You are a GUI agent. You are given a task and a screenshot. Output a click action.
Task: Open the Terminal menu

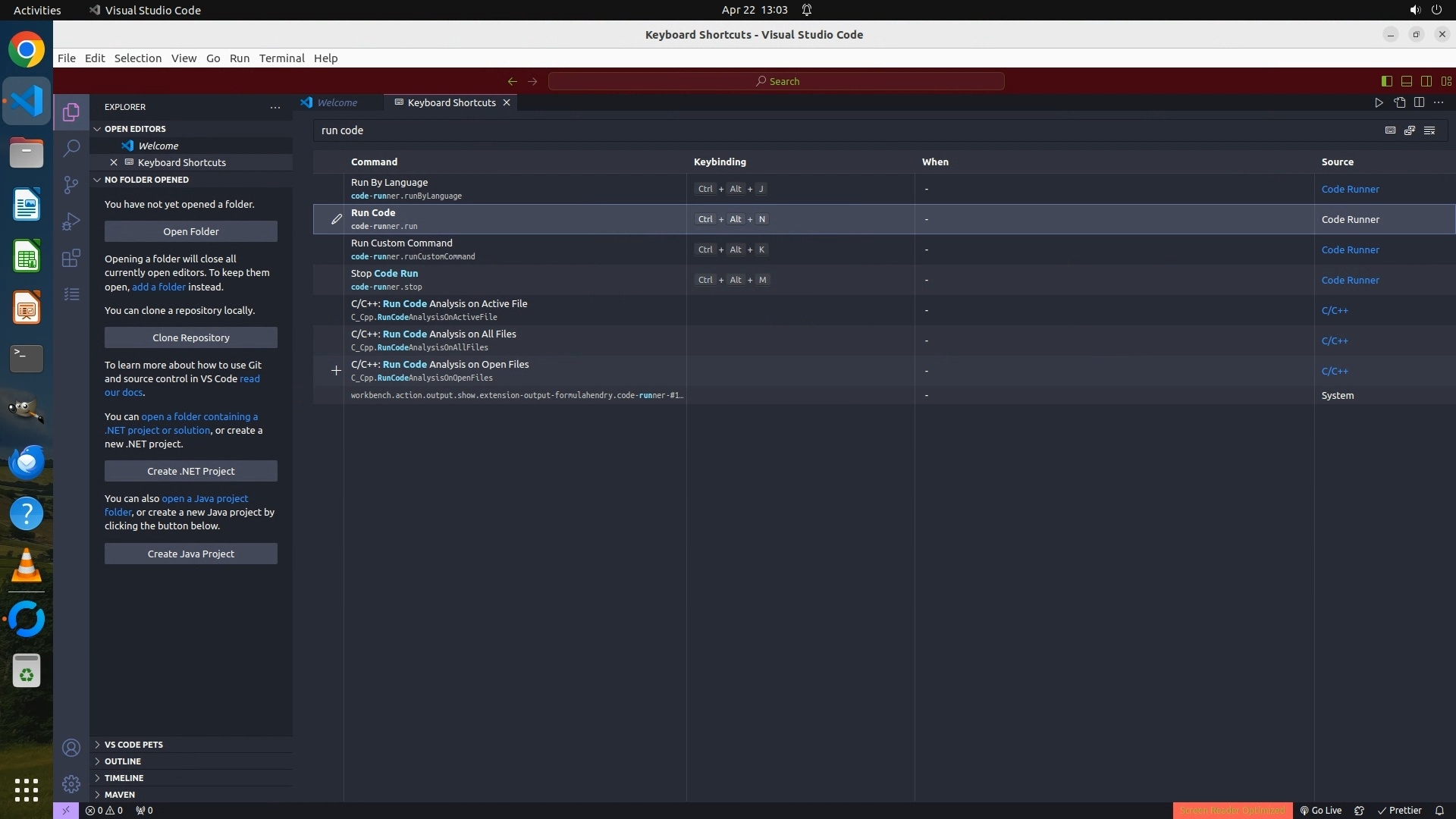click(281, 58)
